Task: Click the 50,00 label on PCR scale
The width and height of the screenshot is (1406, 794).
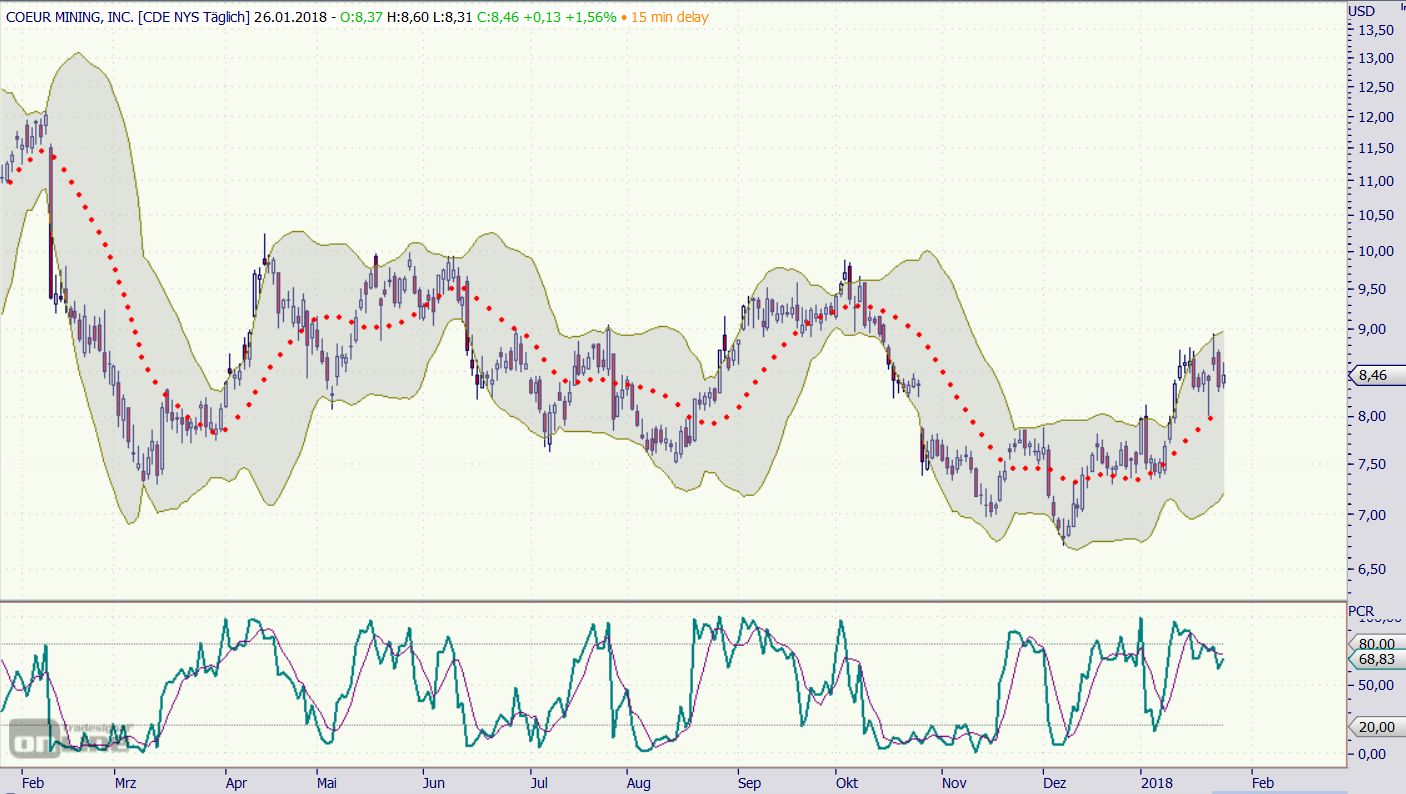Action: pos(1375,685)
